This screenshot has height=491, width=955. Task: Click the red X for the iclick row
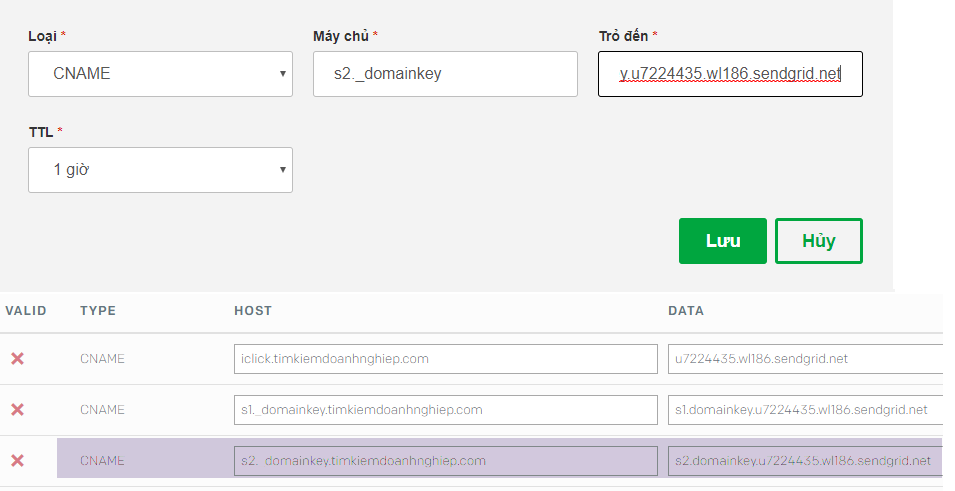click(x=18, y=359)
